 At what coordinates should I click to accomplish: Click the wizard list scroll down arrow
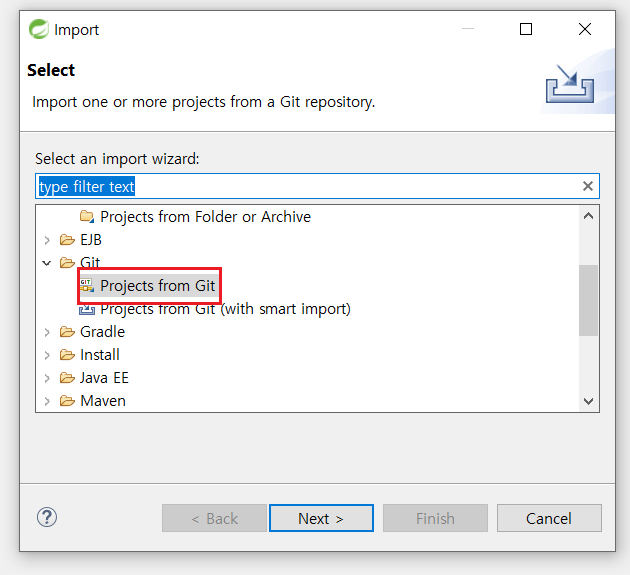(589, 401)
